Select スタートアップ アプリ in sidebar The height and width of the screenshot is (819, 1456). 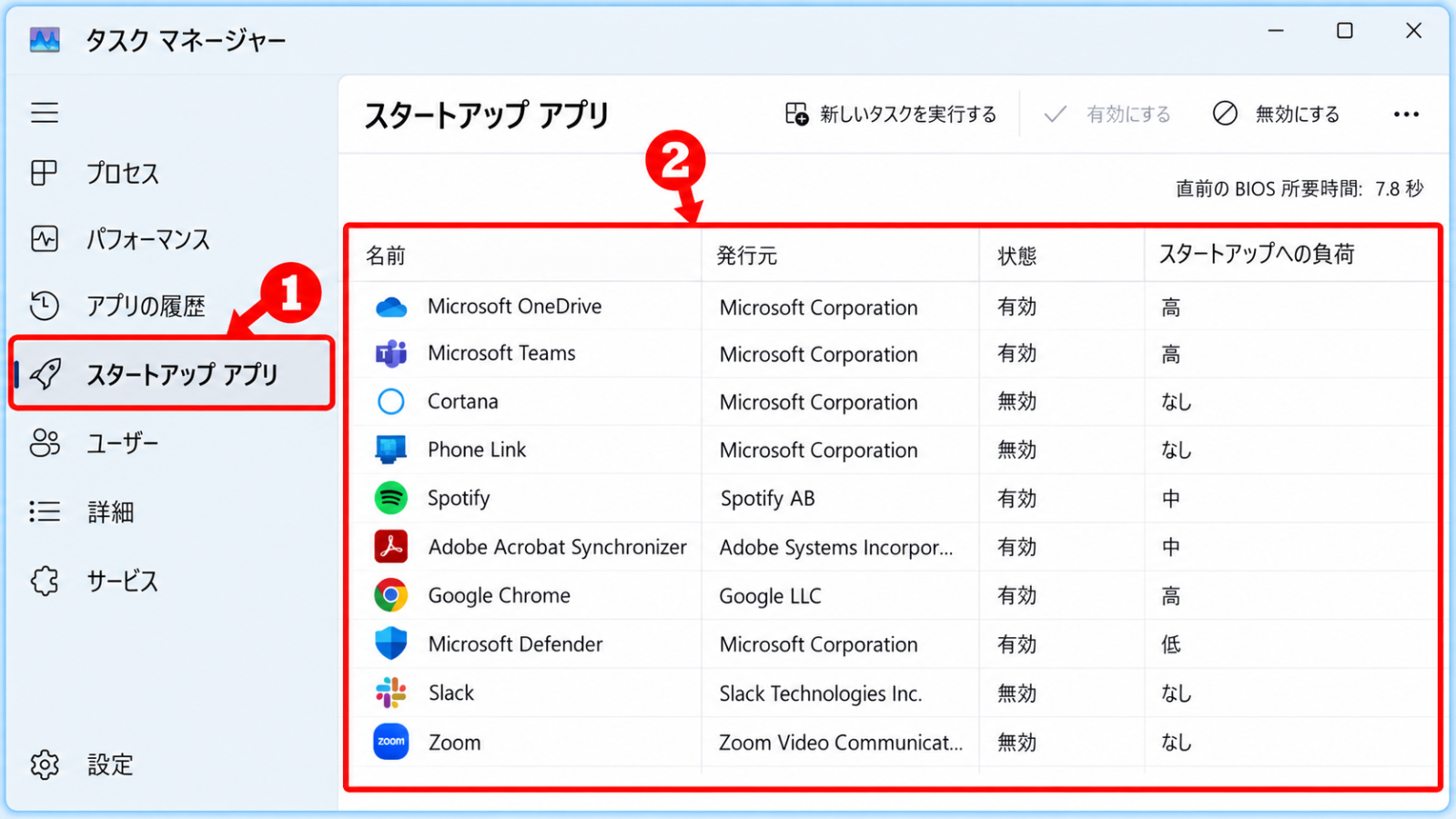[171, 374]
